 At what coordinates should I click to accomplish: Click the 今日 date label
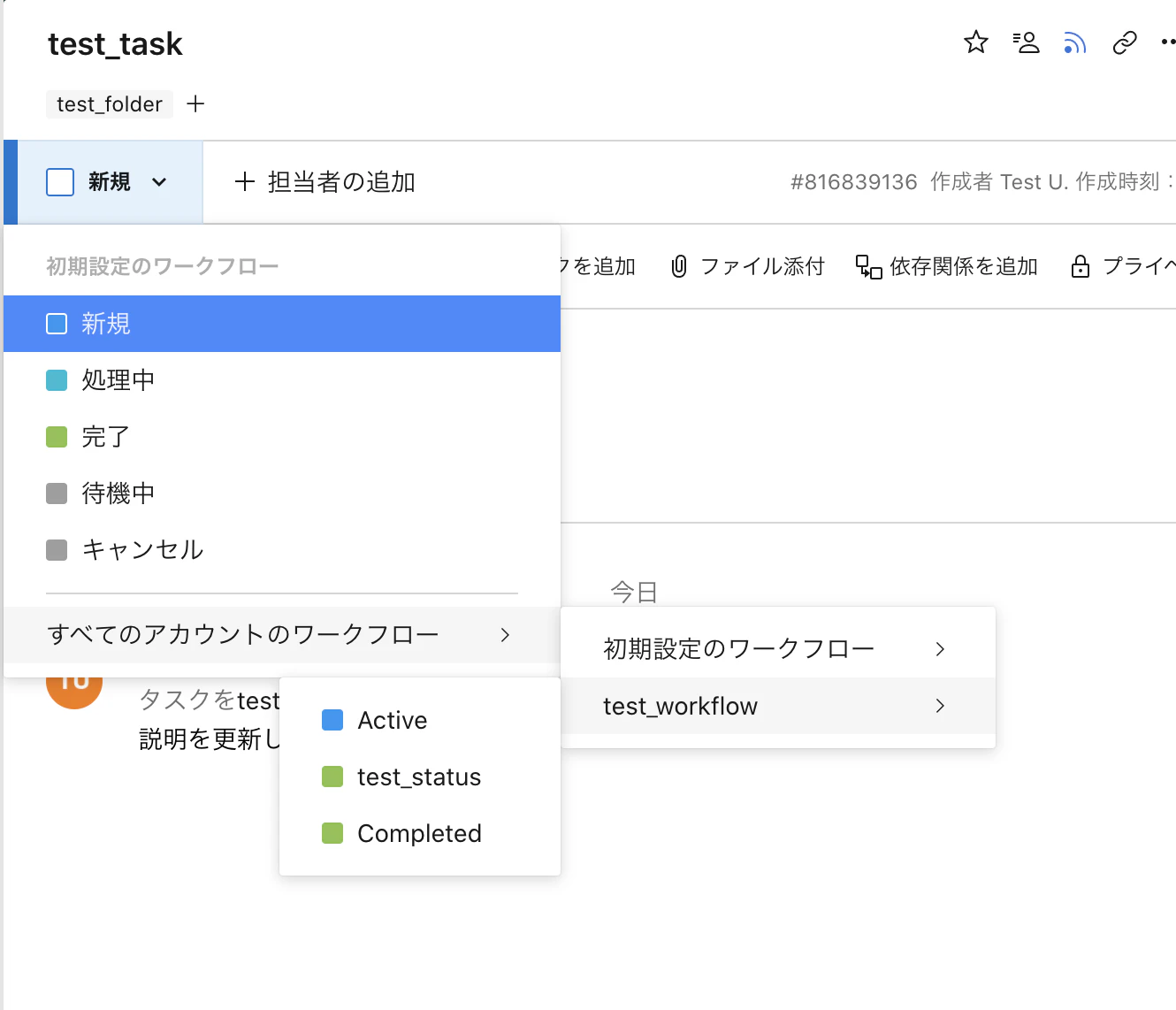point(634,592)
